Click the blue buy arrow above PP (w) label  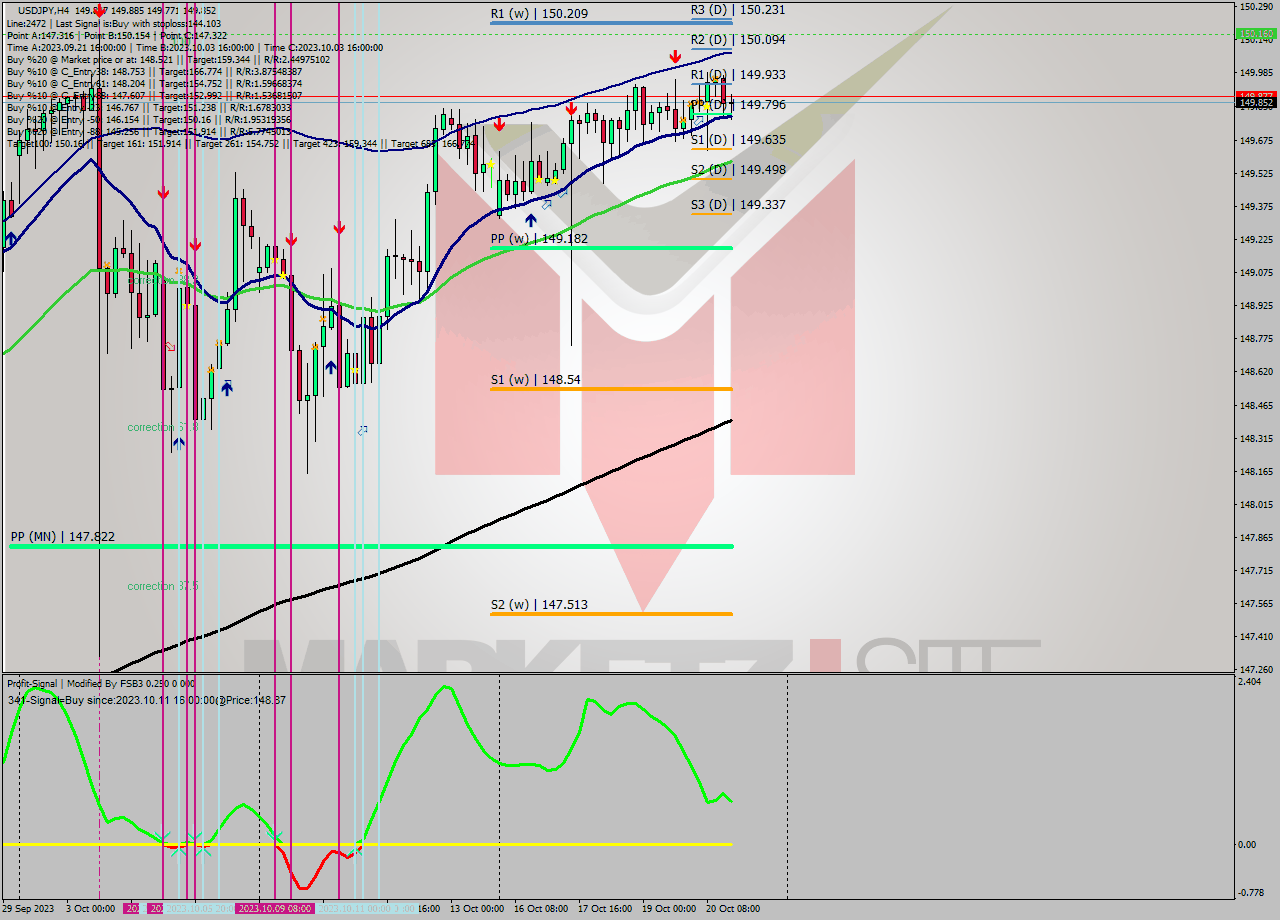[x=531, y=219]
